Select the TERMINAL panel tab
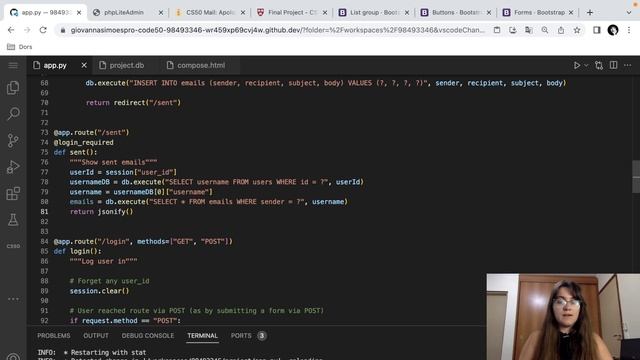The image size is (640, 360). click(x=202, y=336)
